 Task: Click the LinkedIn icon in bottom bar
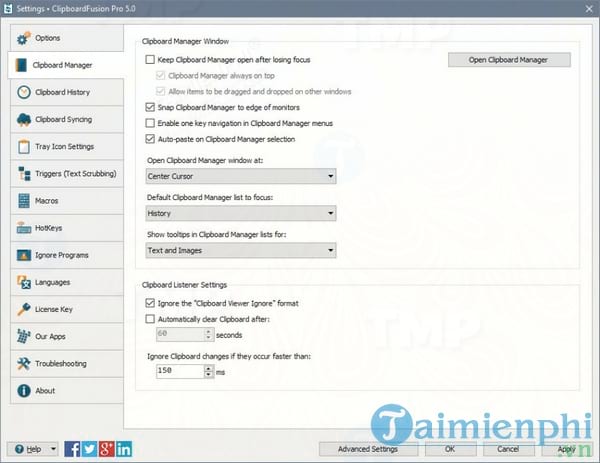click(x=122, y=449)
